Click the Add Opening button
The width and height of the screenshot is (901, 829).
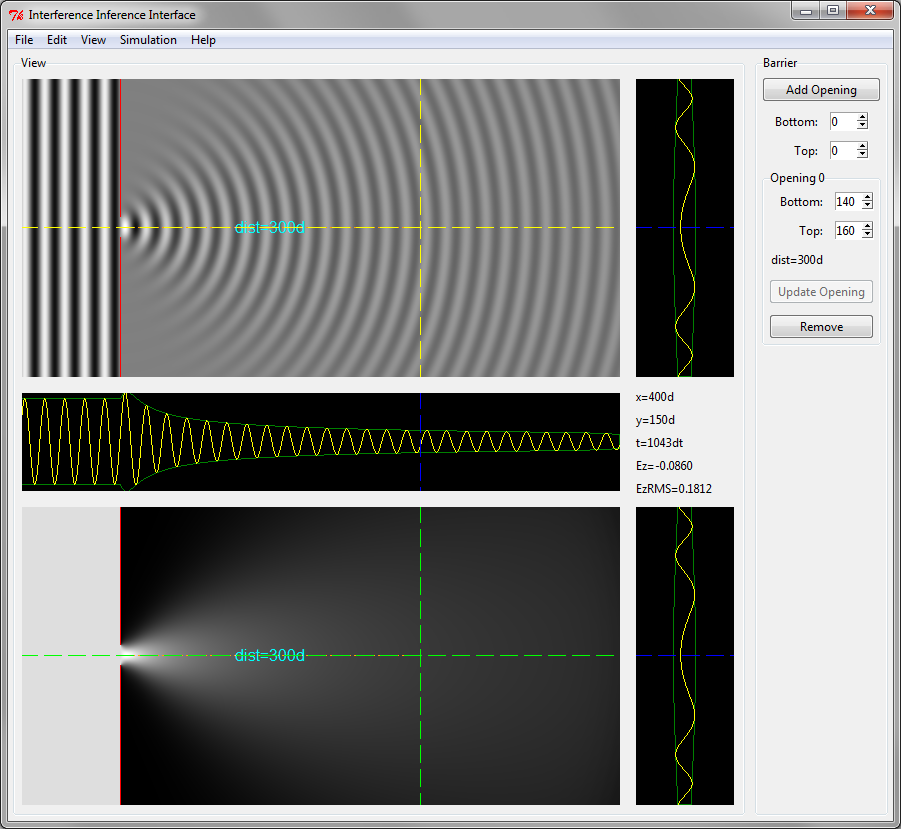[x=821, y=90]
